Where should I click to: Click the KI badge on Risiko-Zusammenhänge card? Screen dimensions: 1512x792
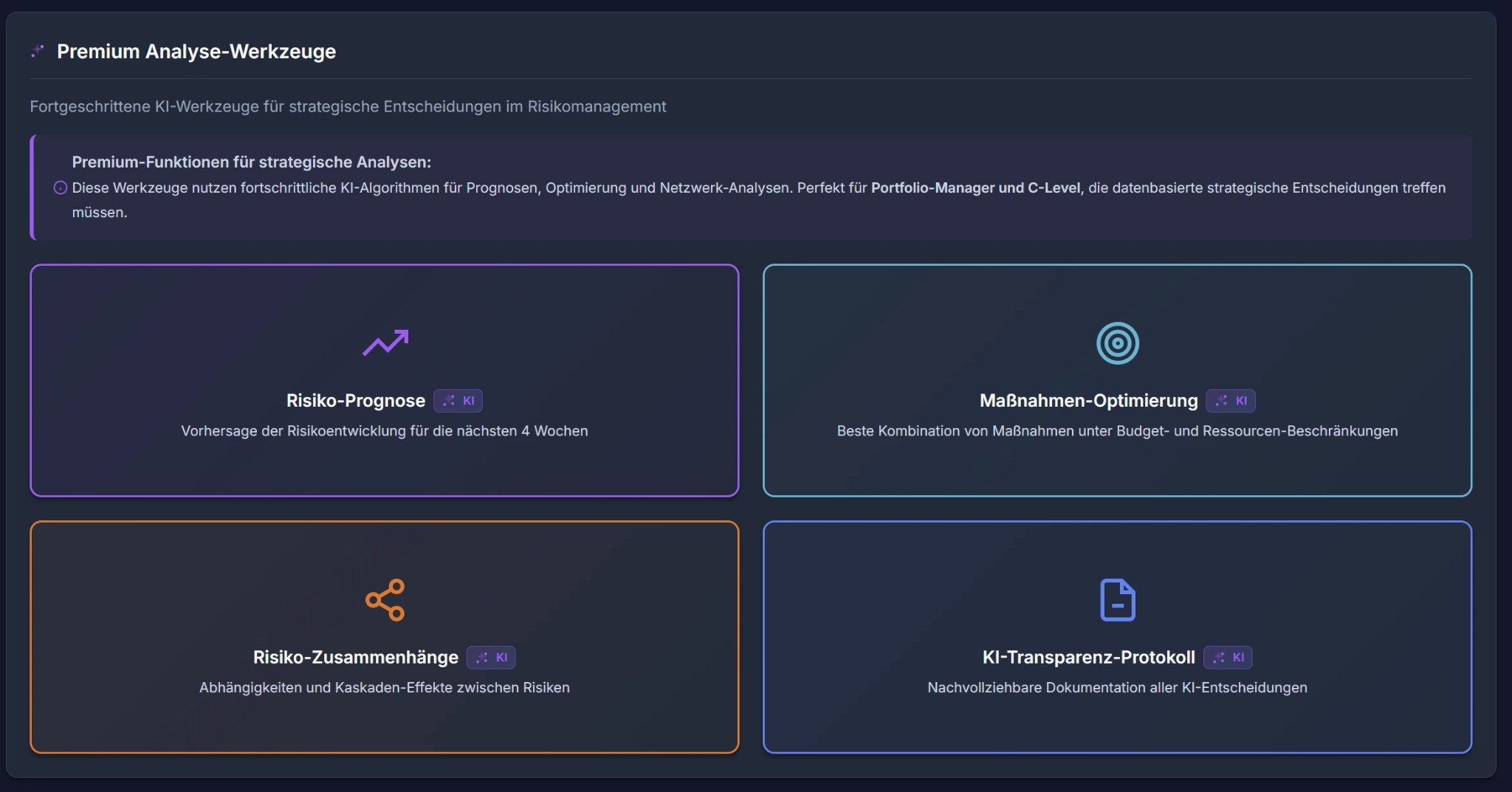tap(491, 658)
